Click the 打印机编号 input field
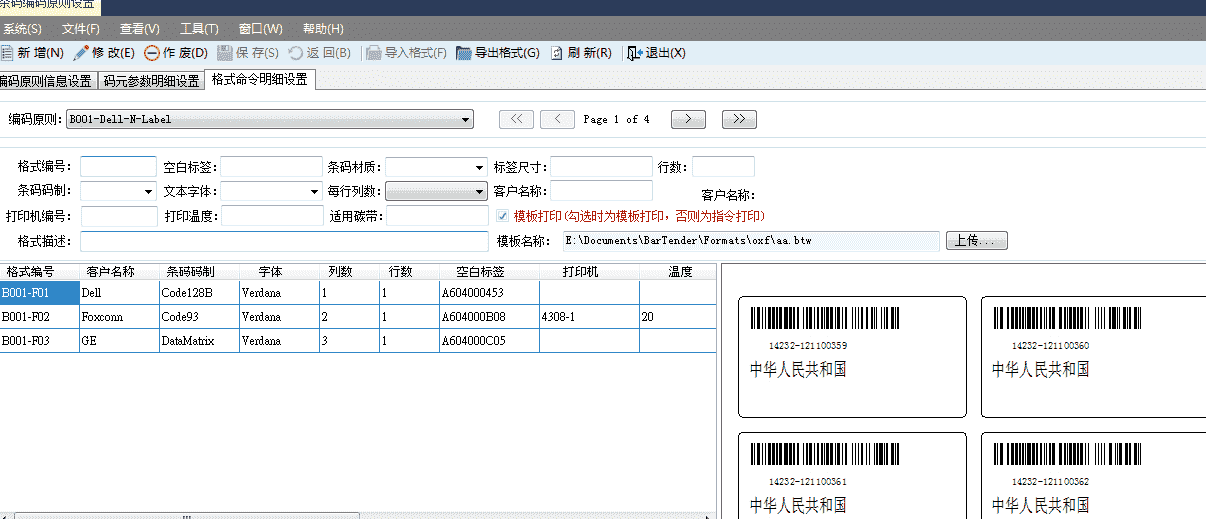This screenshot has width=1206, height=519. click(119, 216)
